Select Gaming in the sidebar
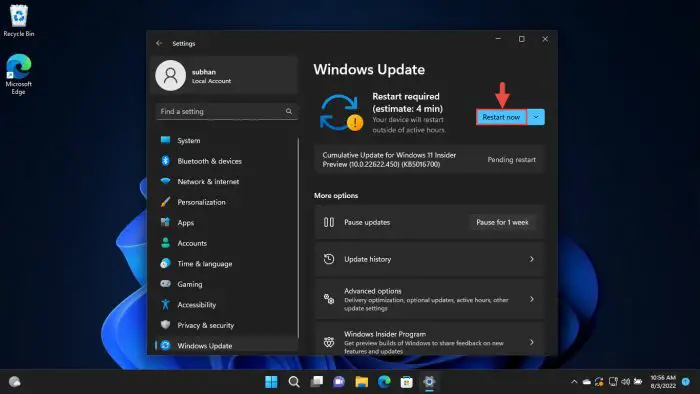 click(x=227, y=284)
